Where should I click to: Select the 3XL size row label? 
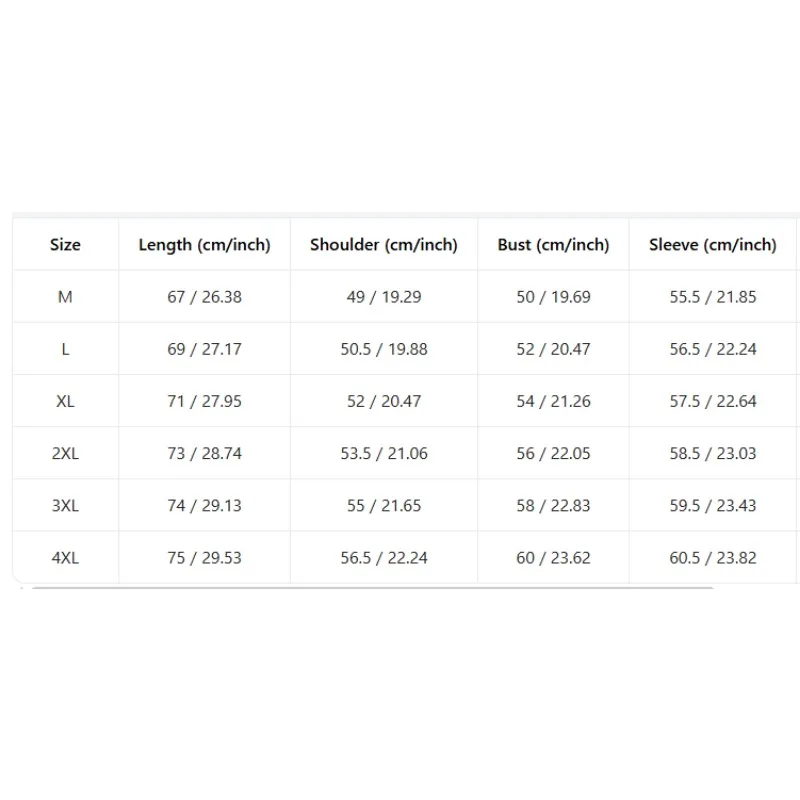[65, 506]
